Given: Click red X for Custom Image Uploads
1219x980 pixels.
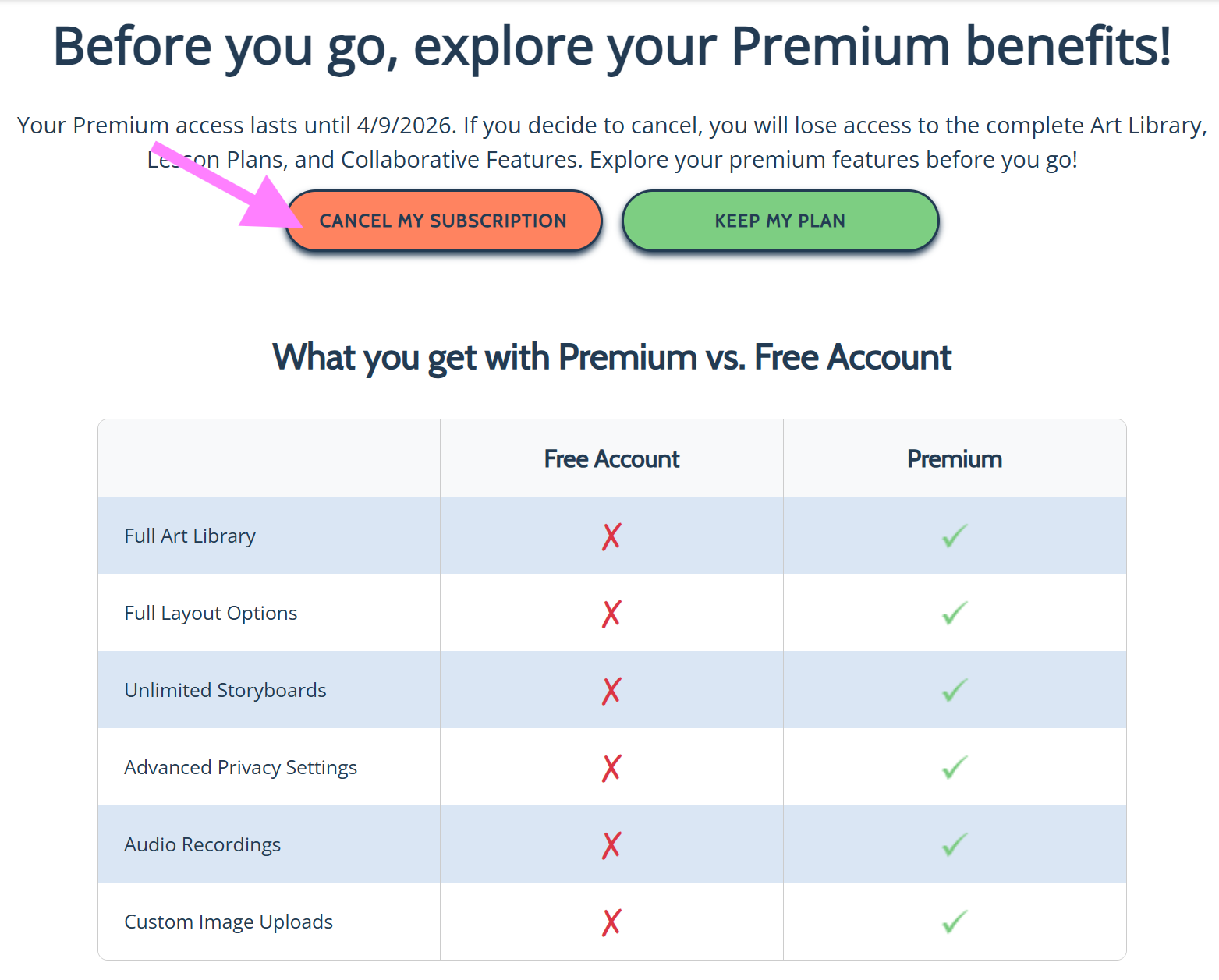Looking at the screenshot, I should click(611, 922).
